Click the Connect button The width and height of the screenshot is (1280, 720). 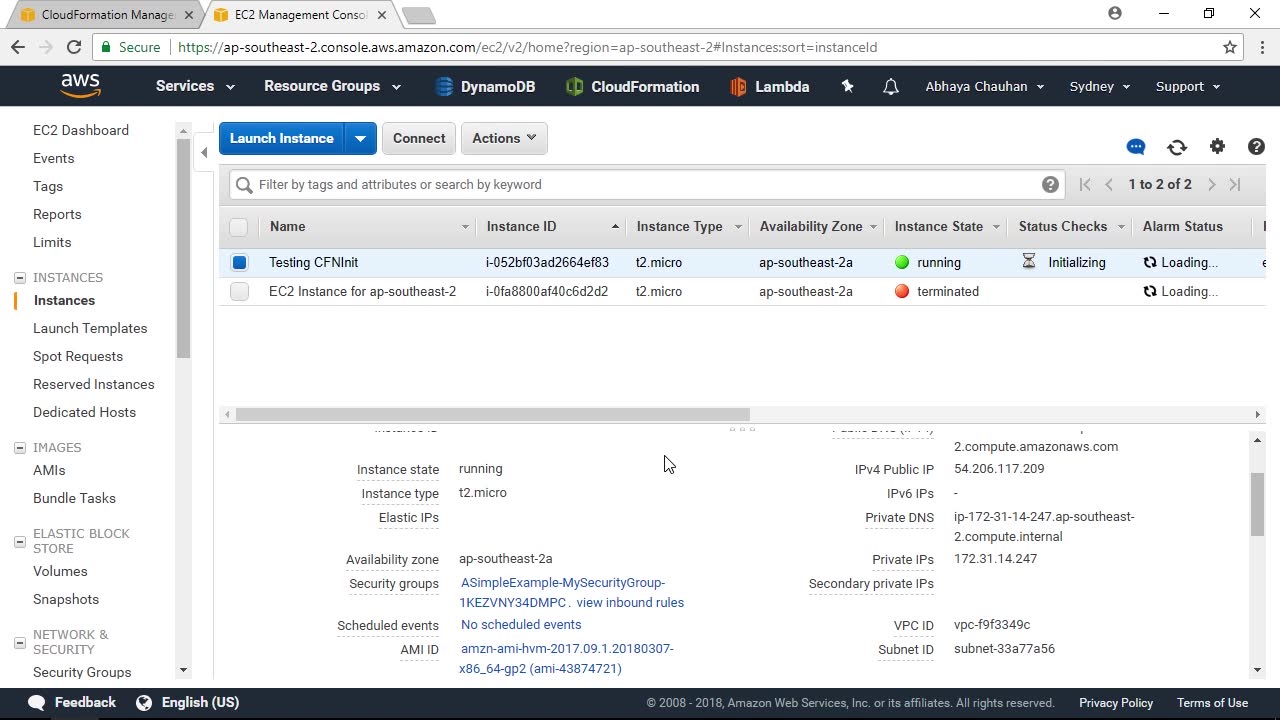tap(419, 138)
